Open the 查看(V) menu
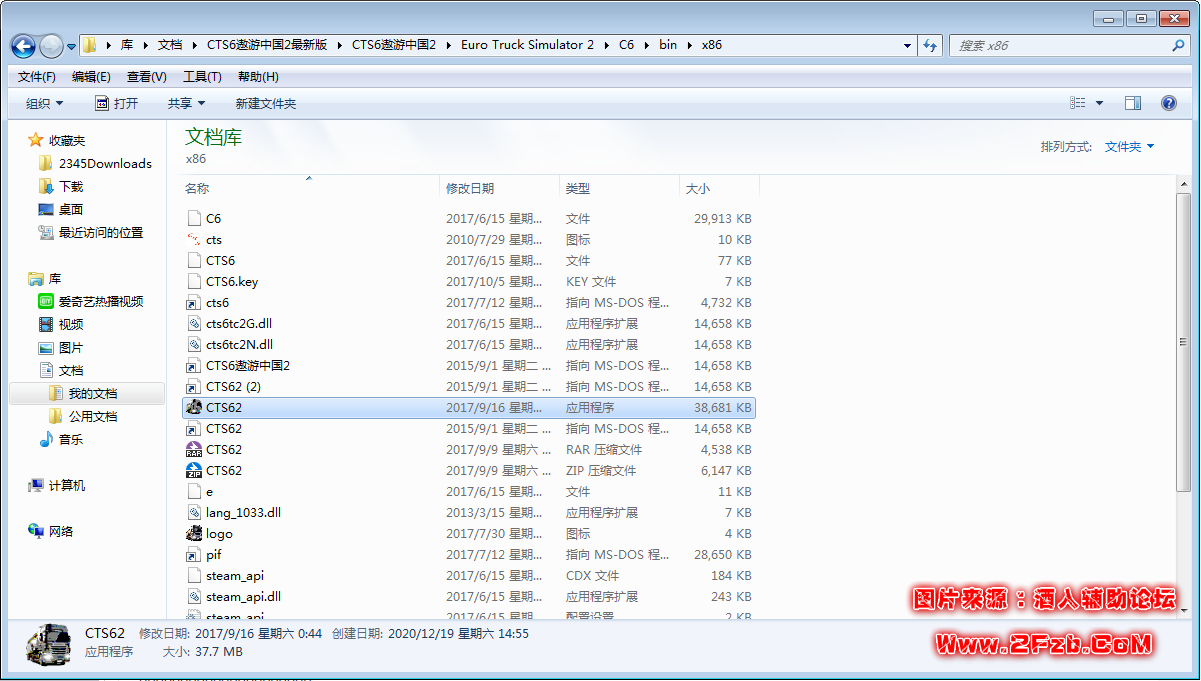The width and height of the screenshot is (1201, 681). [147, 77]
